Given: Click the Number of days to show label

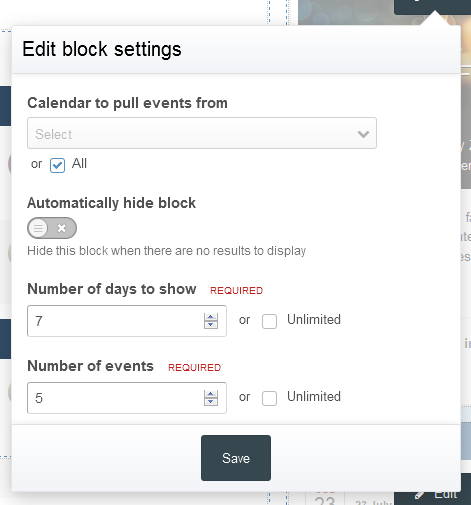Looking at the screenshot, I should tap(112, 289).
